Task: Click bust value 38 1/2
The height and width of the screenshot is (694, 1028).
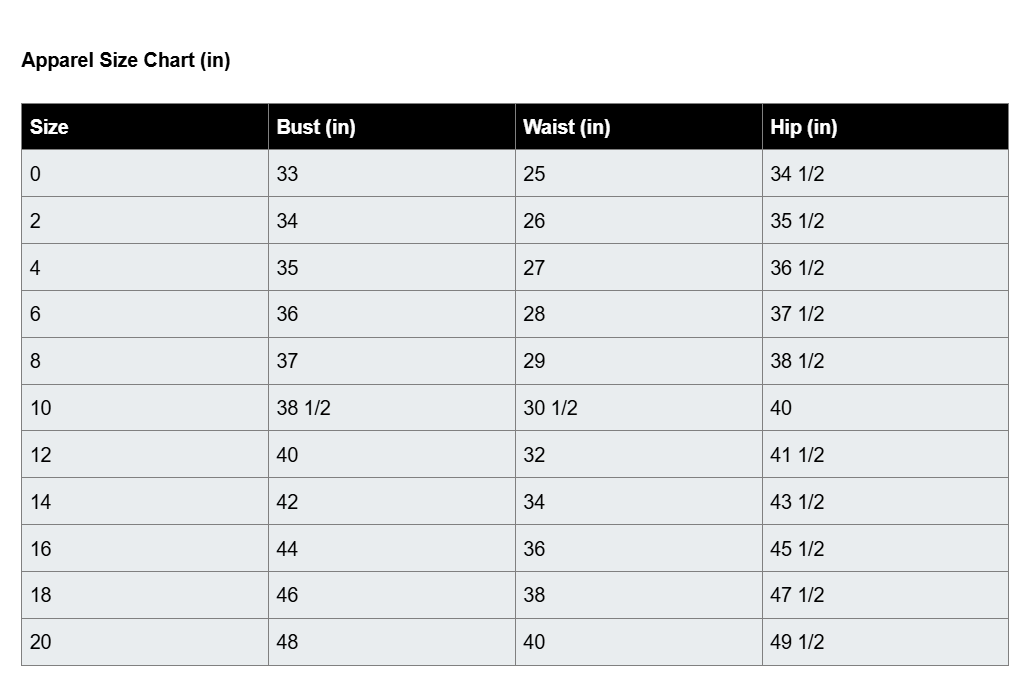Action: [x=304, y=408]
